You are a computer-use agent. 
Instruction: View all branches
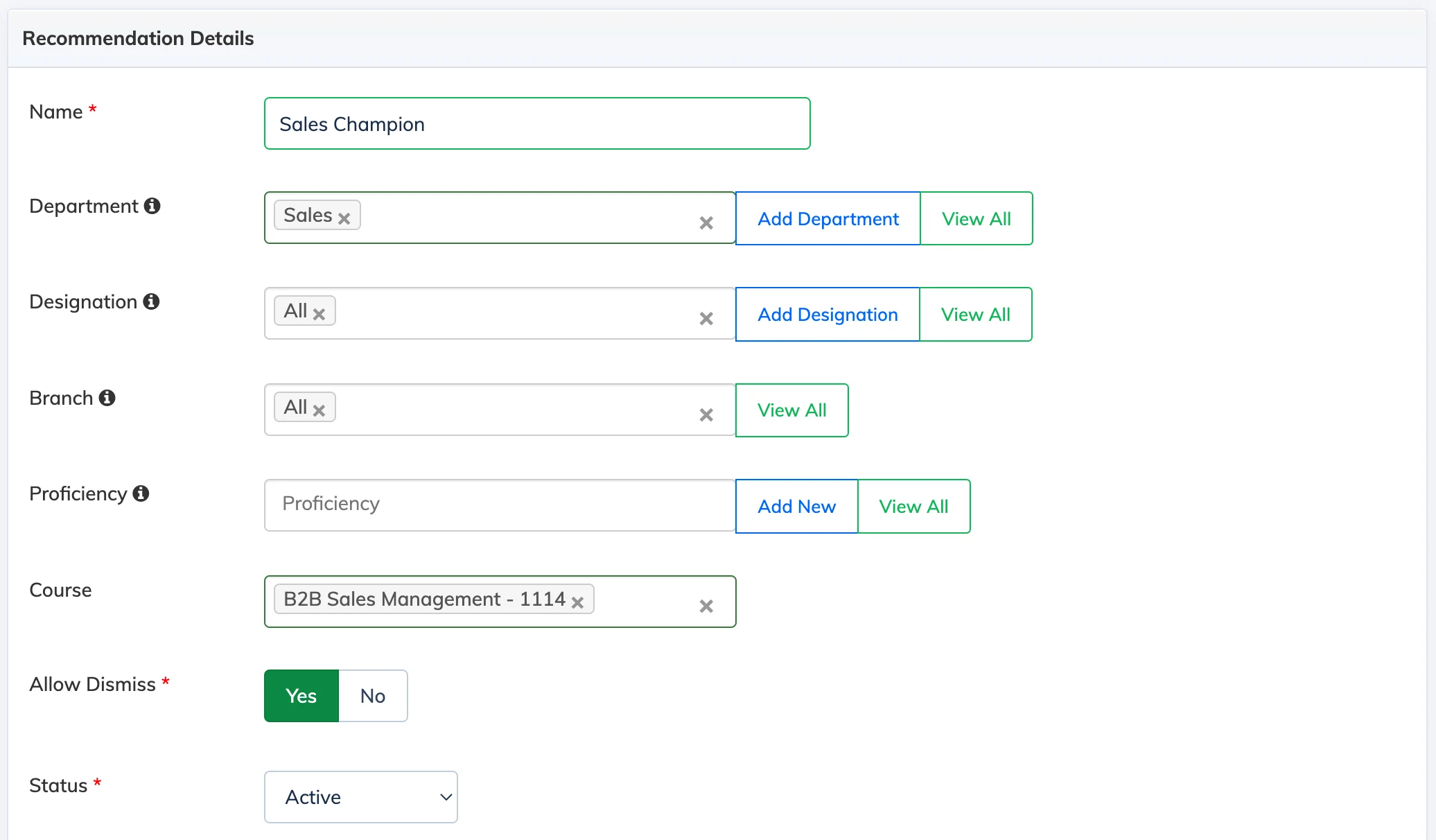click(792, 410)
